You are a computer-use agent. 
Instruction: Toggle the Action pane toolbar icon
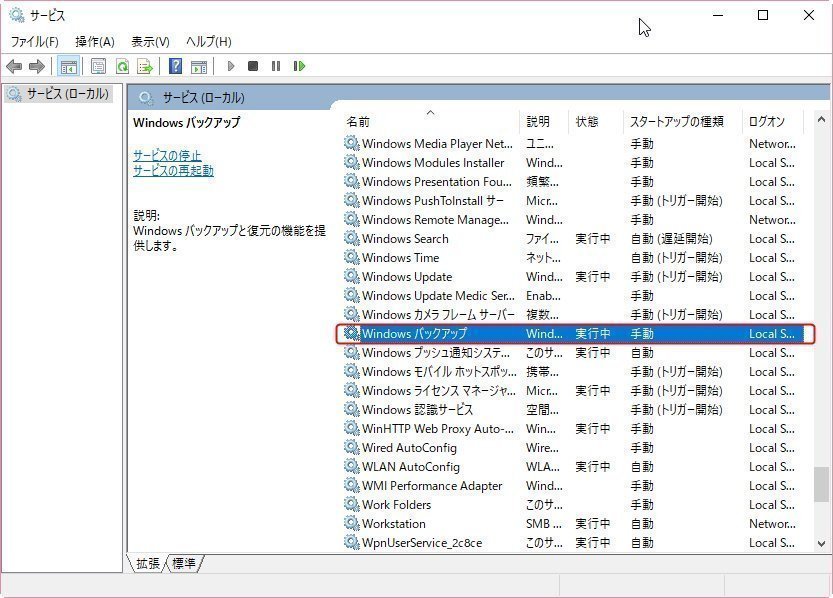pyautogui.click(x=199, y=66)
